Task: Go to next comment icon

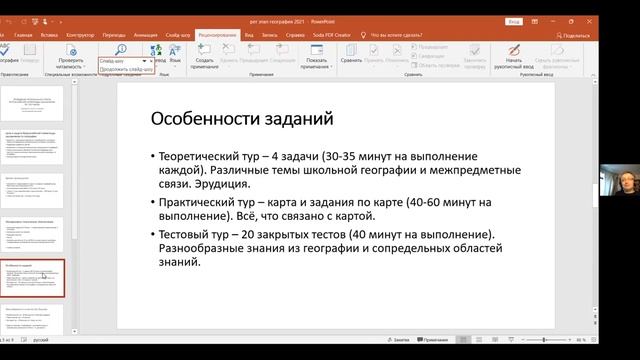Action: click(x=282, y=50)
